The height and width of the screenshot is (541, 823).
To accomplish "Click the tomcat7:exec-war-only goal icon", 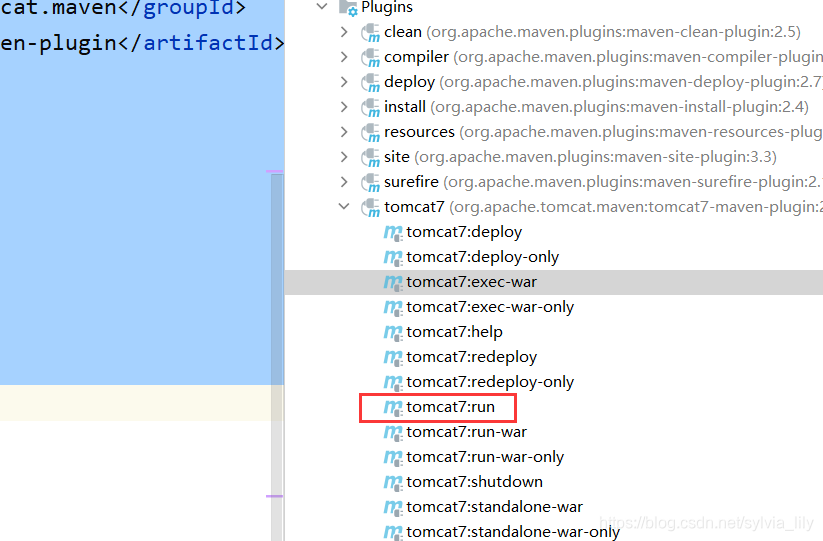I will tap(393, 307).
